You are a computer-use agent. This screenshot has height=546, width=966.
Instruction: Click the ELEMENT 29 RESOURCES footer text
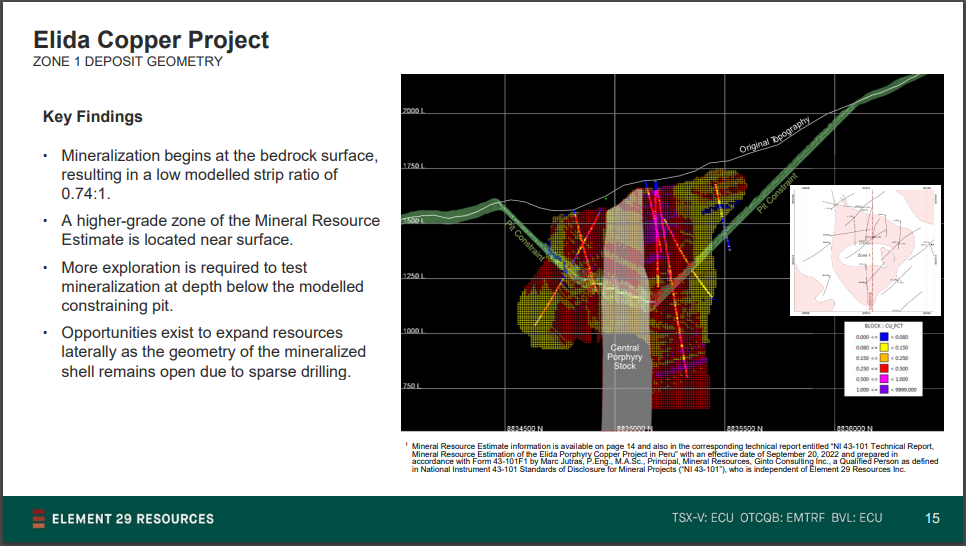tap(132, 518)
